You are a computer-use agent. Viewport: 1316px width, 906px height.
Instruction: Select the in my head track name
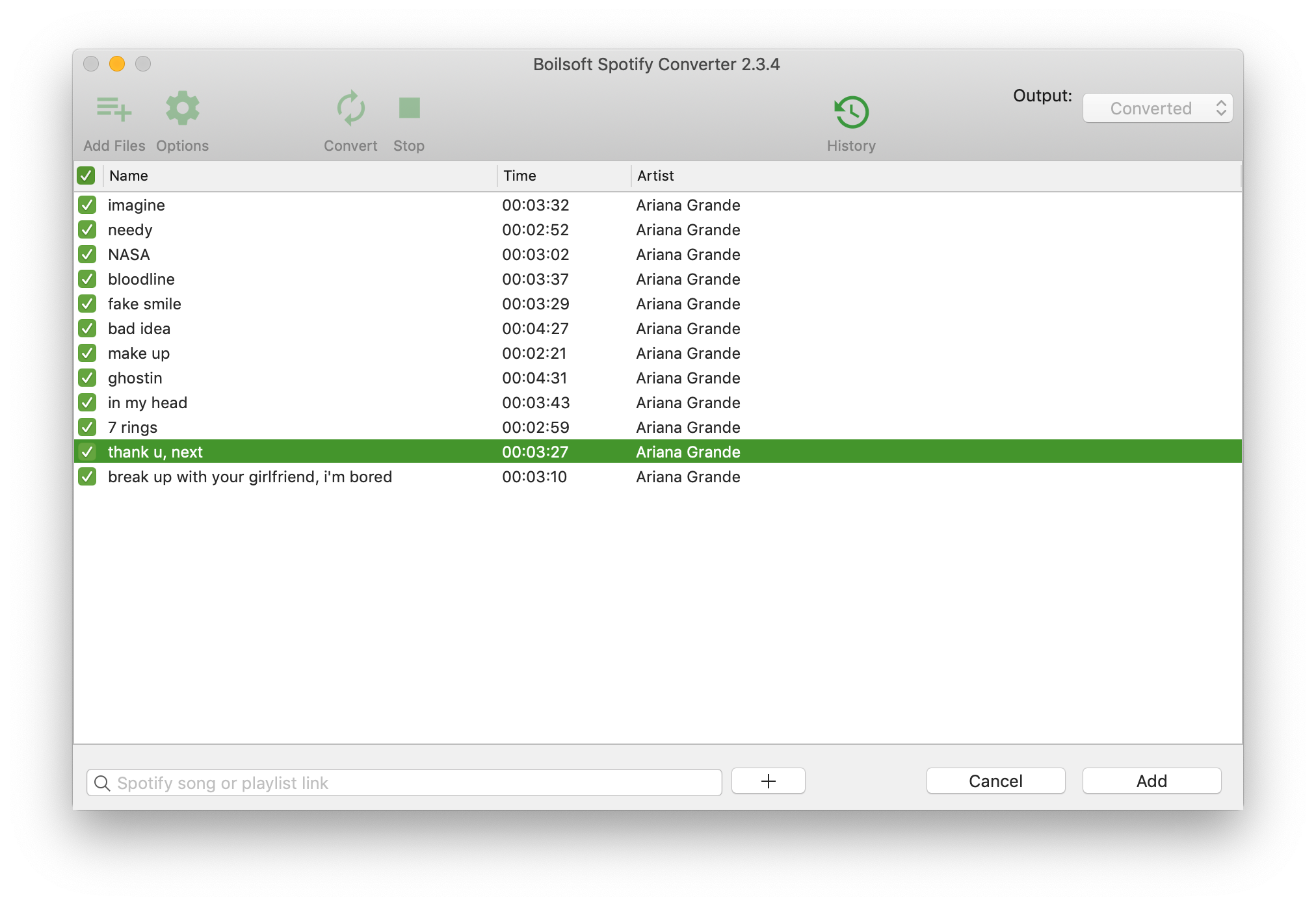(x=148, y=403)
